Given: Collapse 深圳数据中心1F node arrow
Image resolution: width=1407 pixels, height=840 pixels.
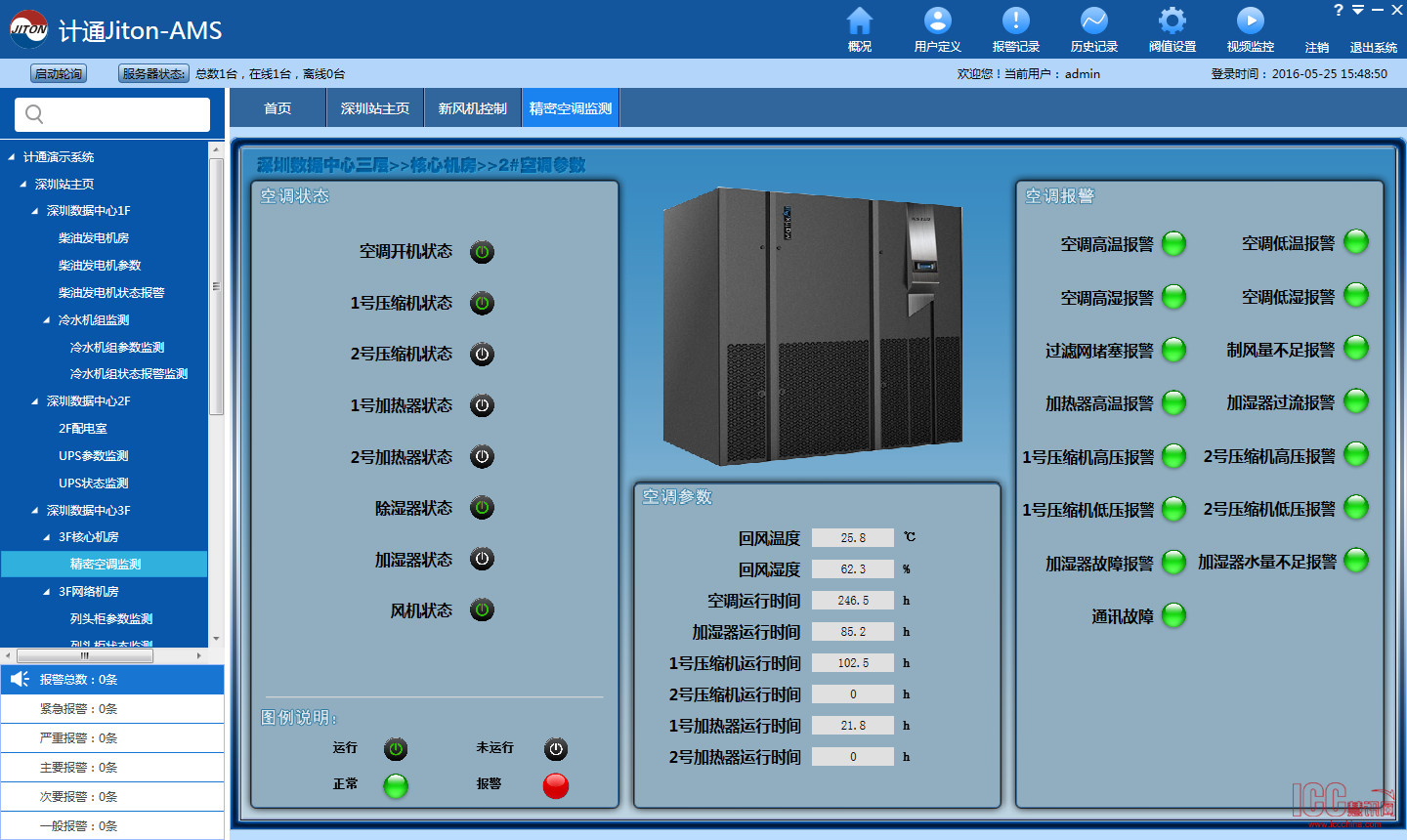Looking at the screenshot, I should (35, 211).
